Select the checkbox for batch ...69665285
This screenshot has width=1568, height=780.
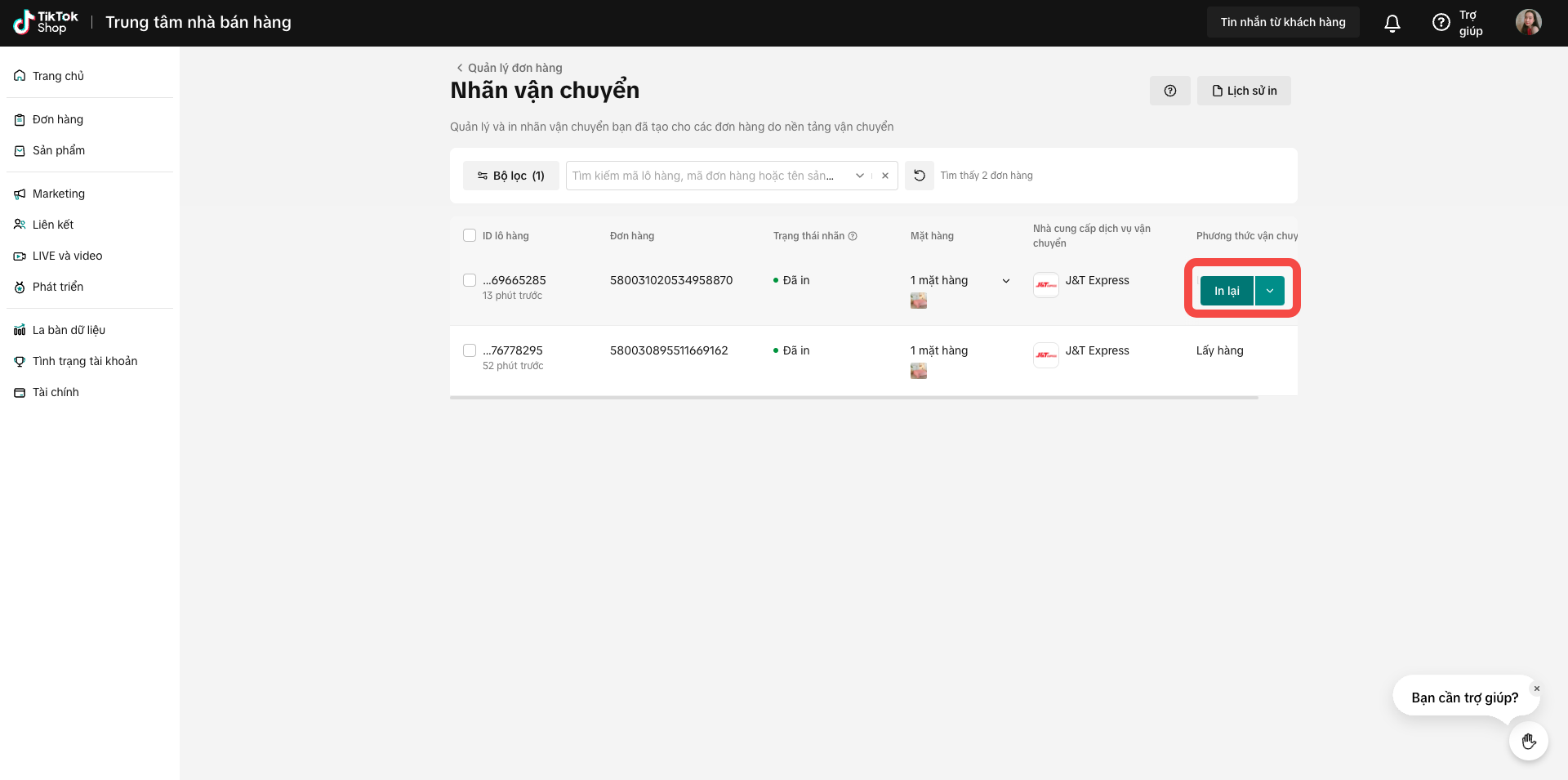pyautogui.click(x=470, y=280)
